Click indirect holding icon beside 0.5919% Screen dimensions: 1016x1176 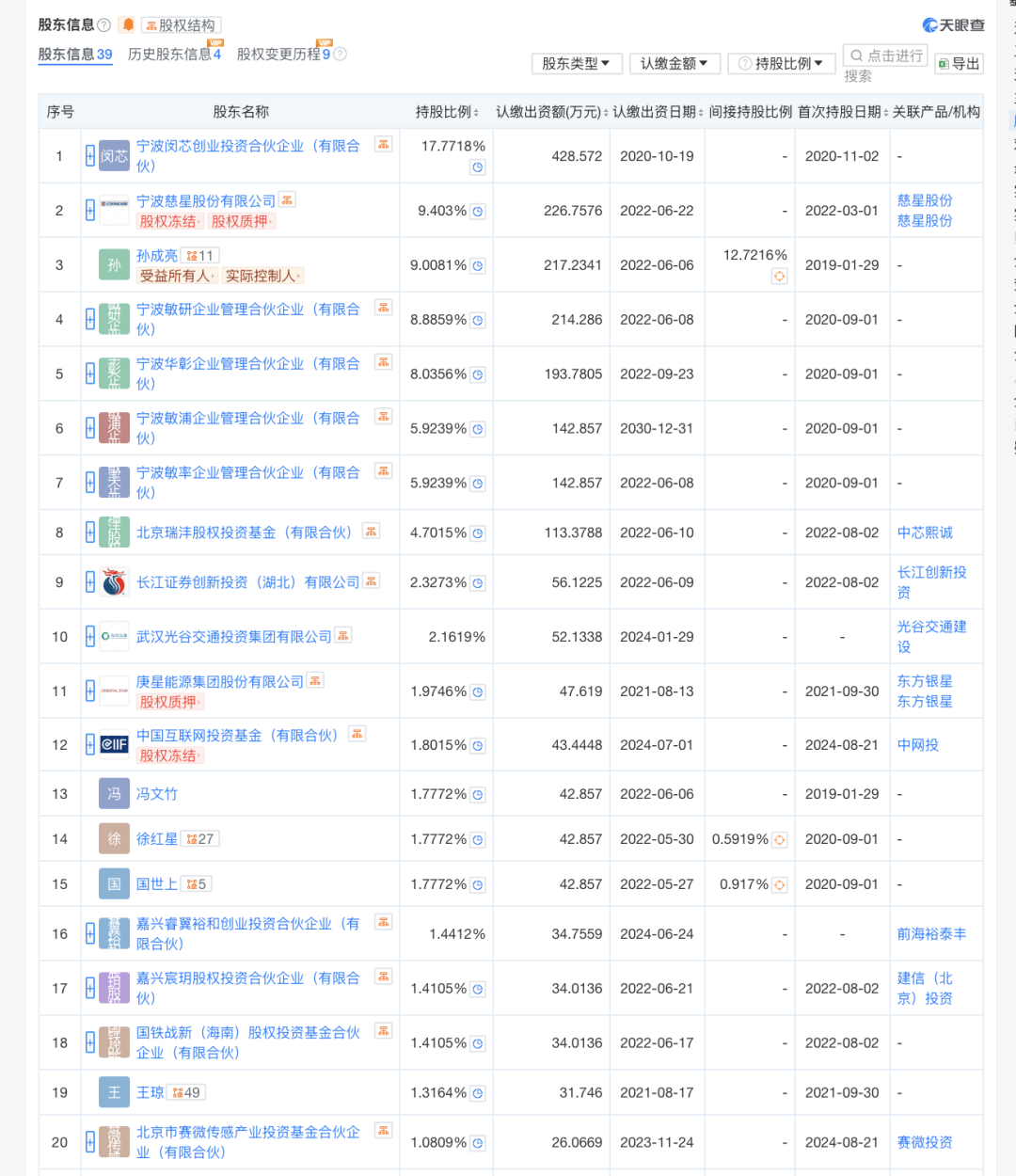(779, 839)
